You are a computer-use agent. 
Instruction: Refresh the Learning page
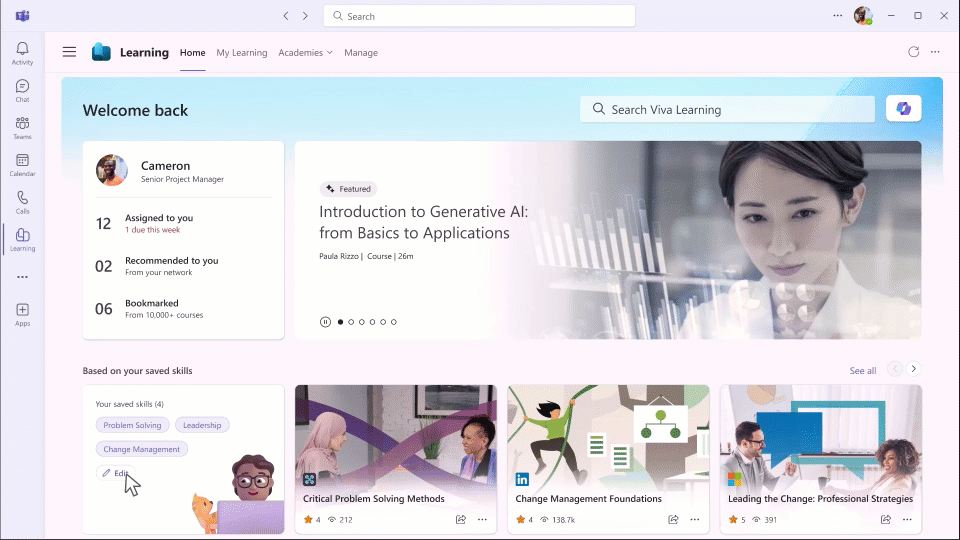[913, 52]
